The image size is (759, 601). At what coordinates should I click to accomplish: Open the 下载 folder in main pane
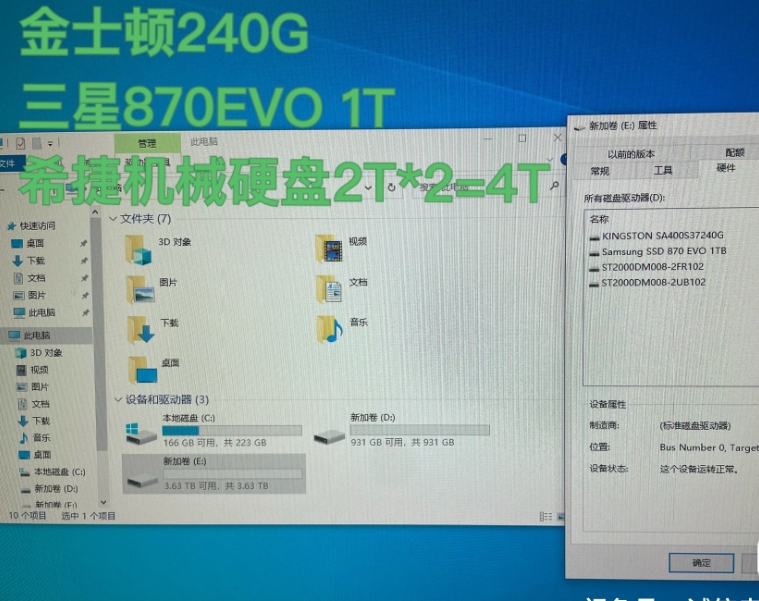tap(141, 330)
